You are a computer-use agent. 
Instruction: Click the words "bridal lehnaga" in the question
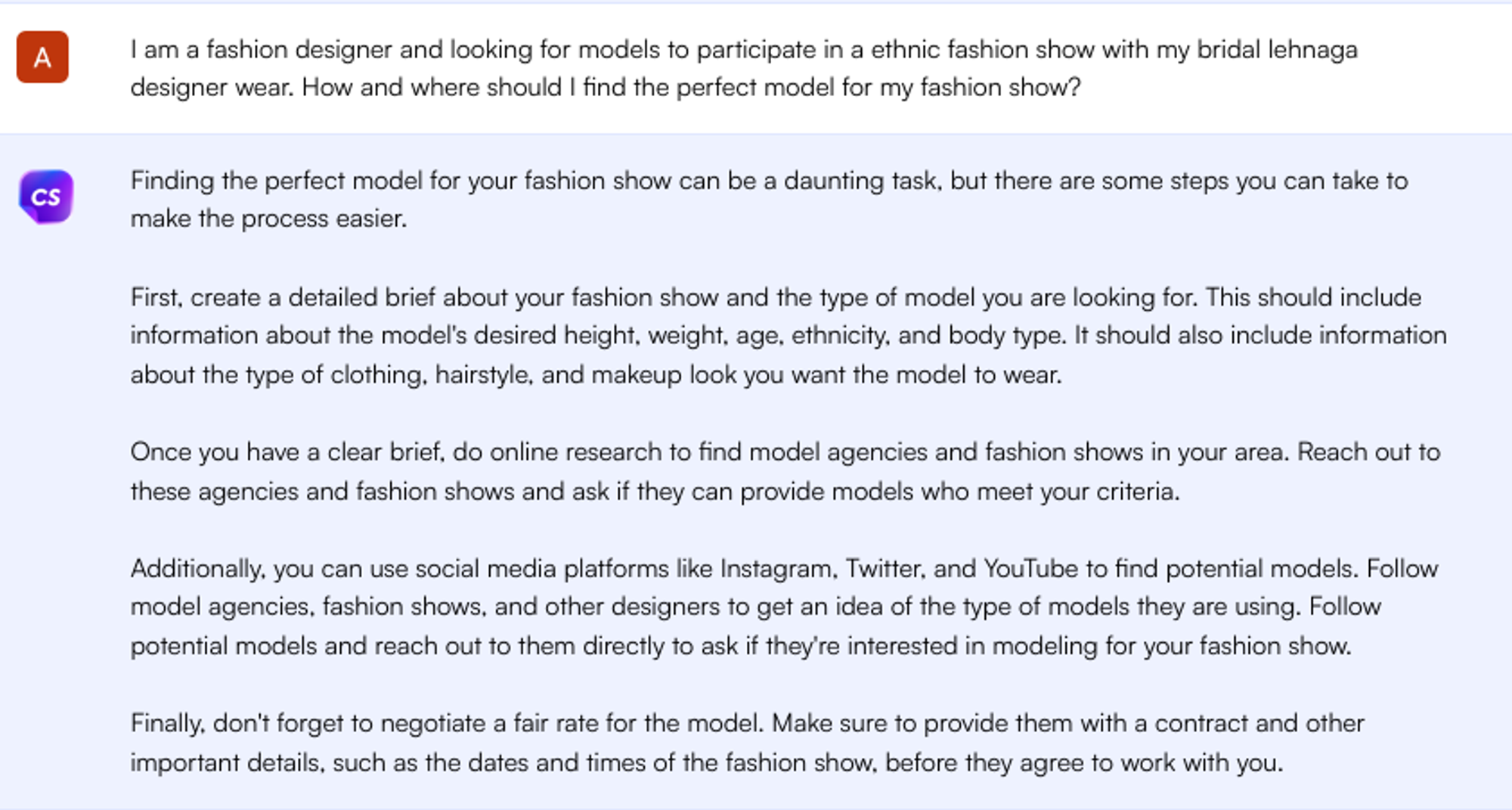coord(1277,50)
